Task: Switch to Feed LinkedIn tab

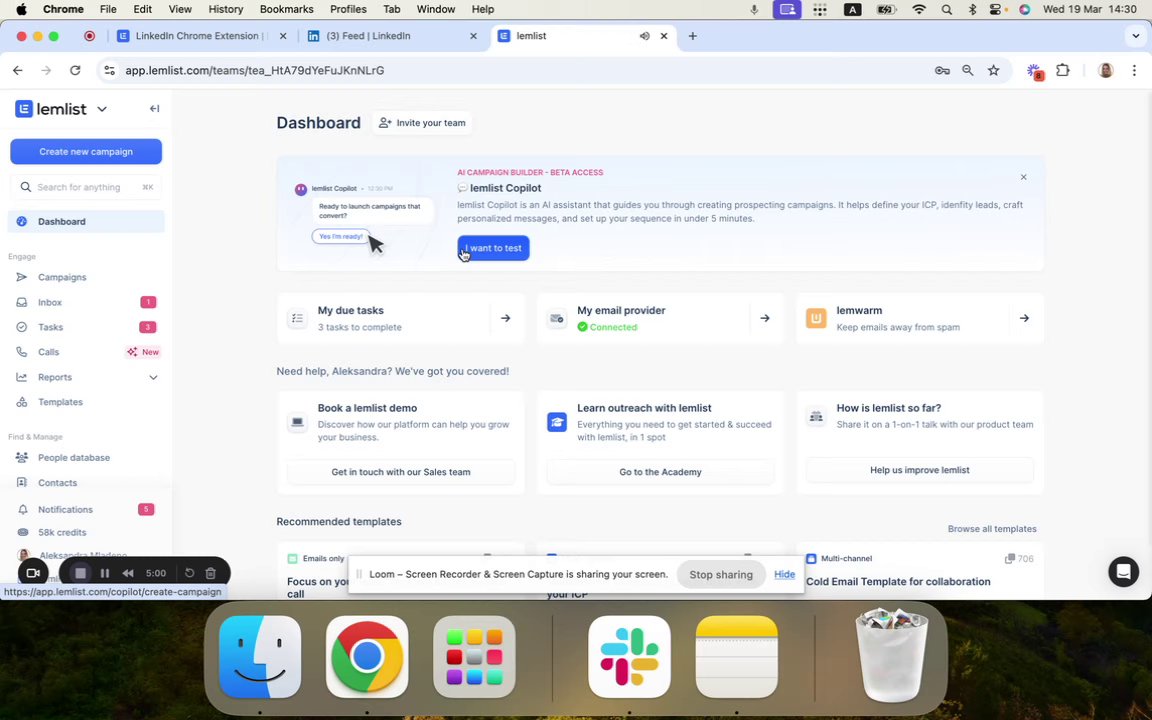Action: 392,35
